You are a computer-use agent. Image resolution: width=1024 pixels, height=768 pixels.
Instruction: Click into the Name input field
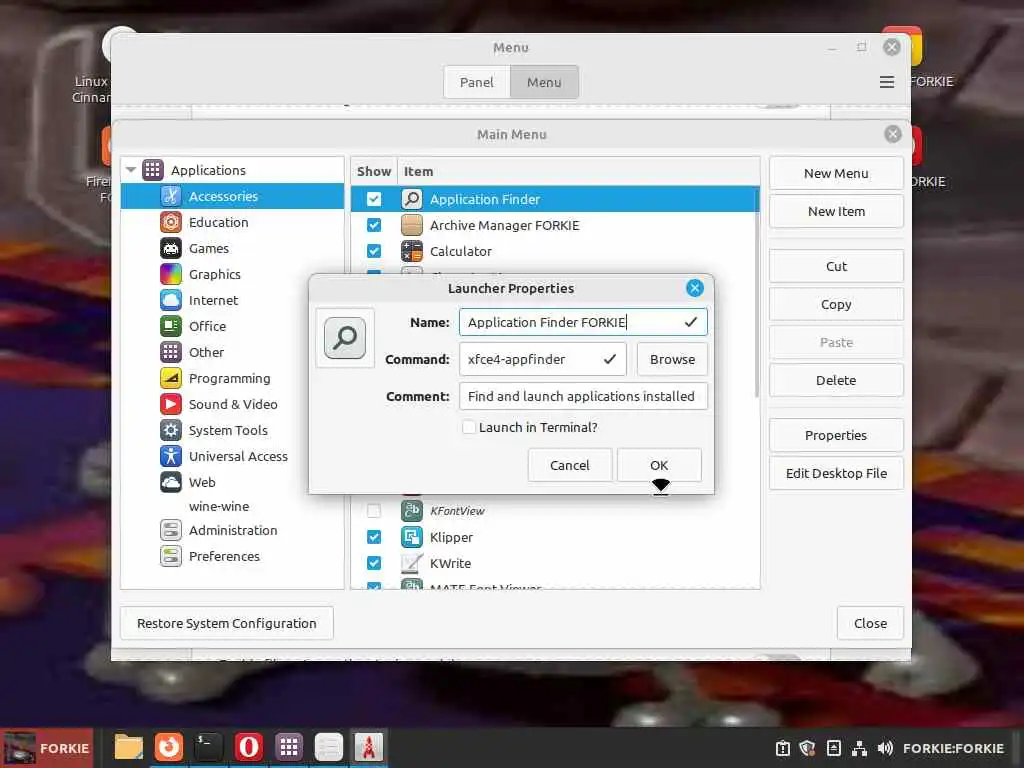583,322
